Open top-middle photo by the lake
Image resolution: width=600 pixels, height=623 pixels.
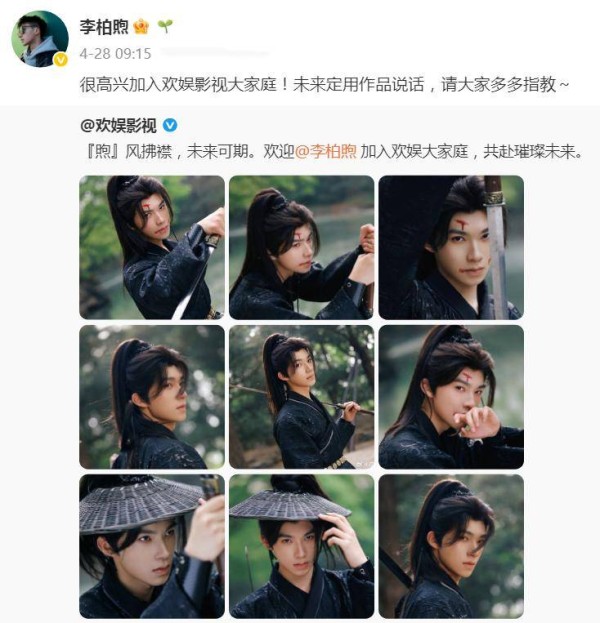(x=302, y=247)
